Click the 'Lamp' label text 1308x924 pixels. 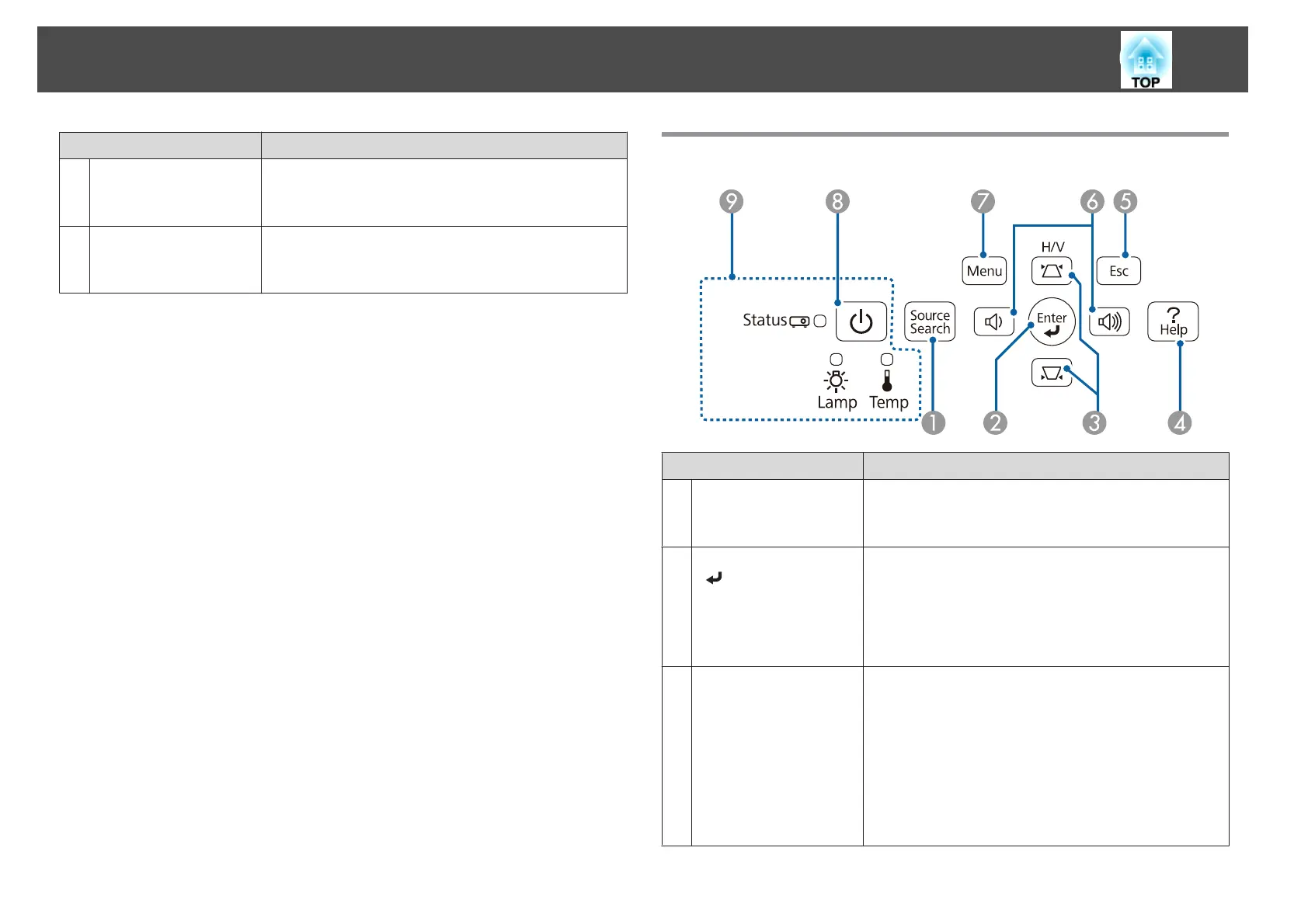click(x=837, y=402)
